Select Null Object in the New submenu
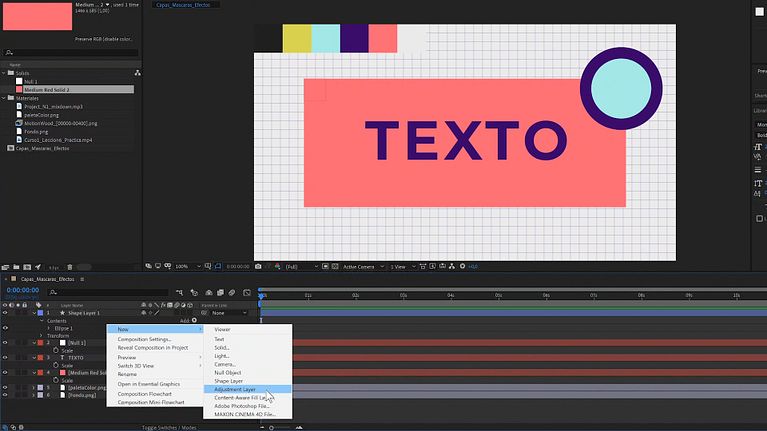Viewport: 767px width, 431px height. (x=229, y=372)
